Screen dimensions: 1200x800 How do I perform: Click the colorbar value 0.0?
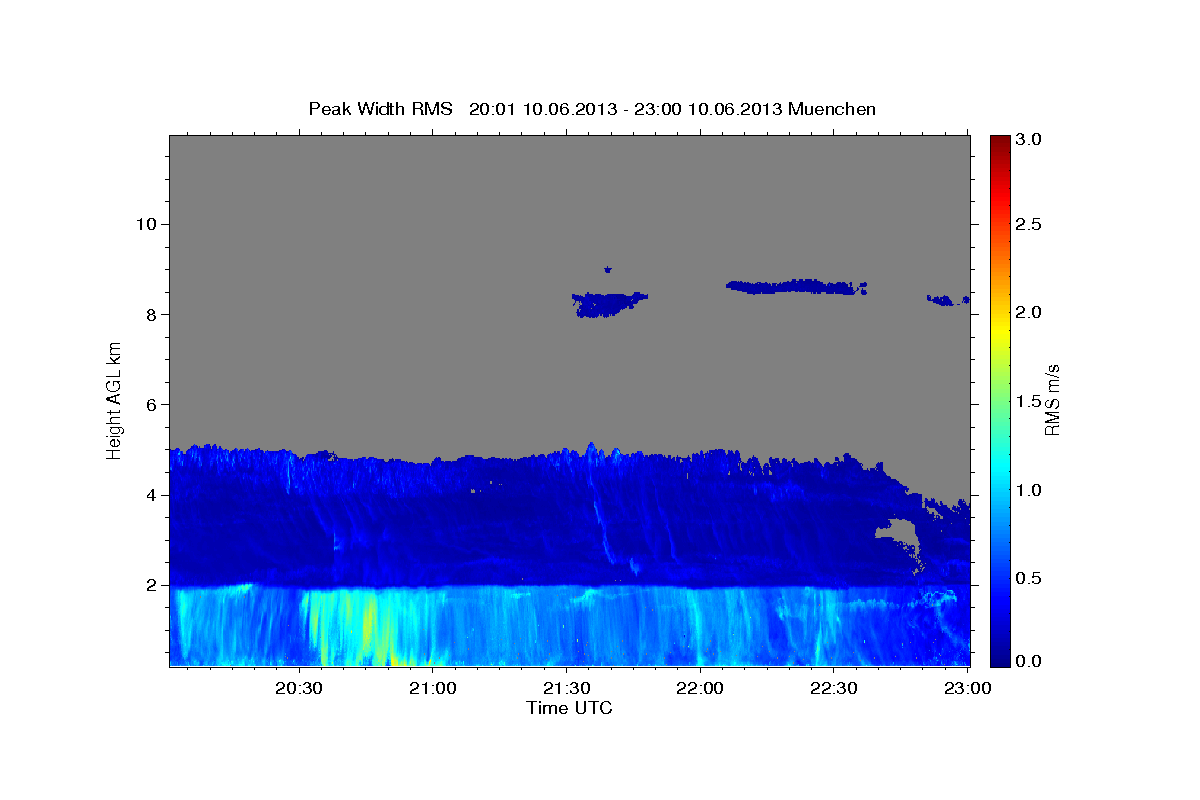click(x=1030, y=661)
